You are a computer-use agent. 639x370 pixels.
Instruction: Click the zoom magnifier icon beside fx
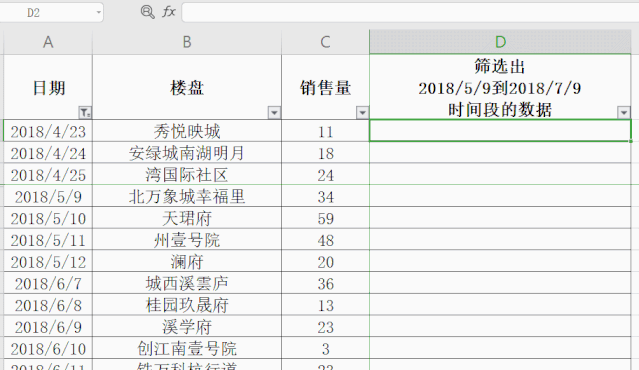coord(147,12)
